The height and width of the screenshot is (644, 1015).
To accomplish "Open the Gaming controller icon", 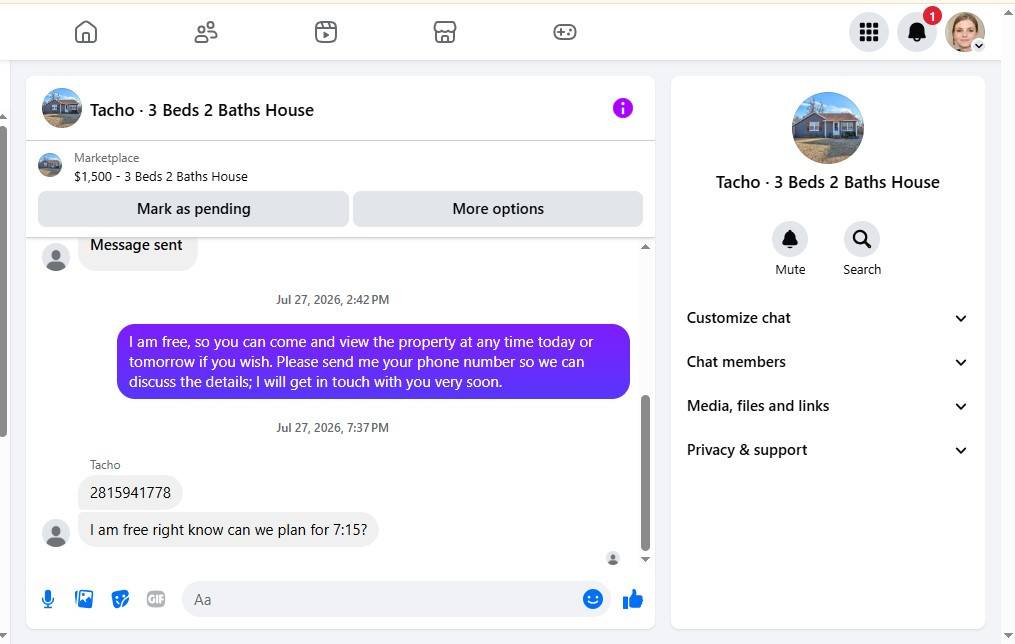I will [564, 32].
